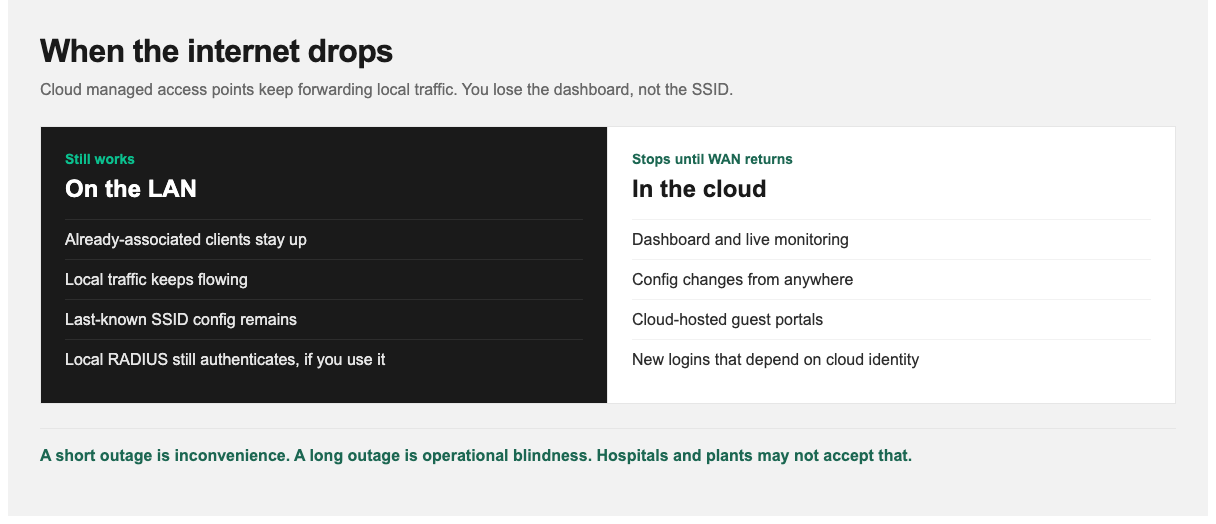Select the subtitle about cloud managed access points
This screenshot has width=1216, height=524.
click(387, 90)
